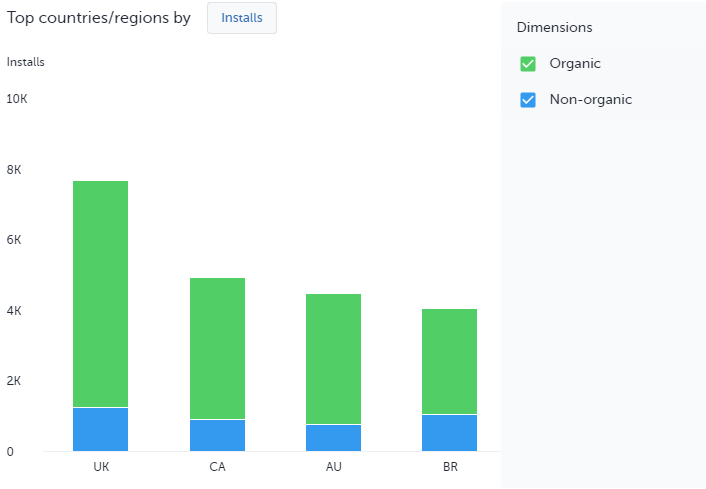
Task: Uncheck the Organic dimension checkbox
Action: (528, 64)
